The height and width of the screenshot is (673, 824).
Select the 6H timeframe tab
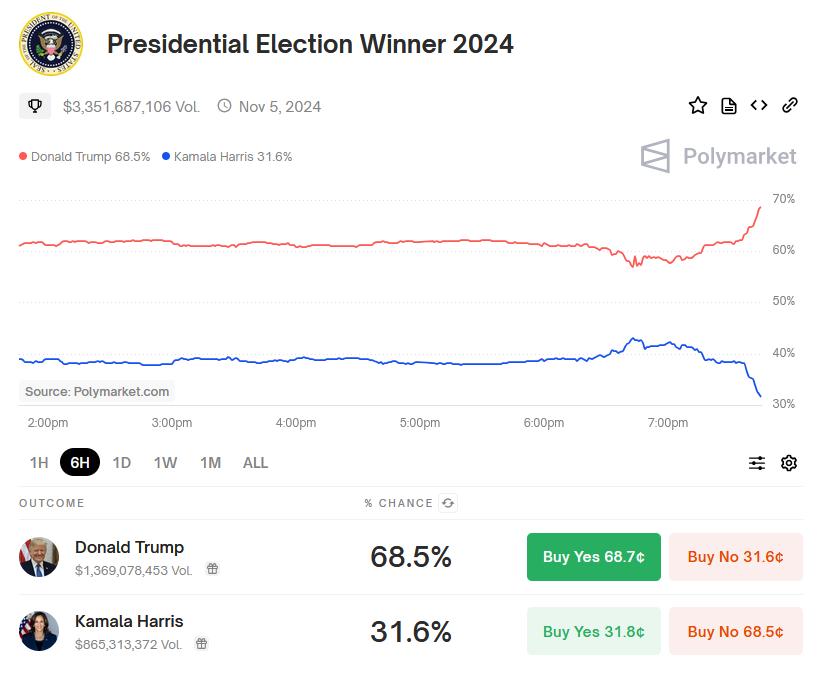[x=80, y=463]
